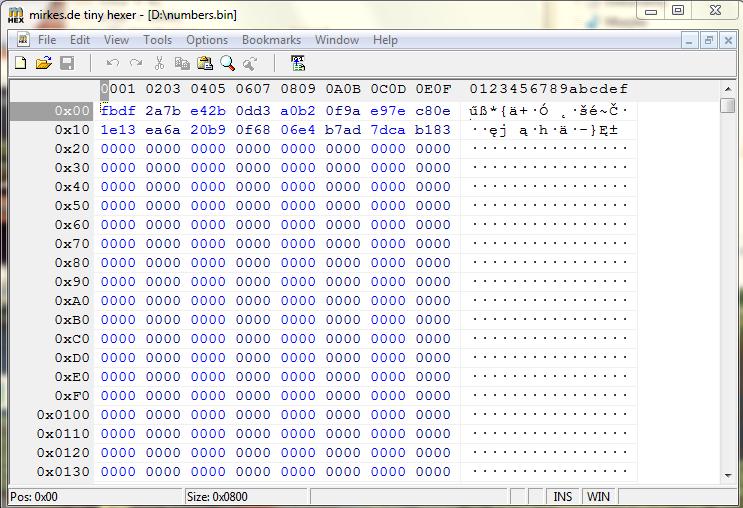The width and height of the screenshot is (743, 508).
Task: Click Size: 0x0800 in status bar
Action: (x=217, y=497)
